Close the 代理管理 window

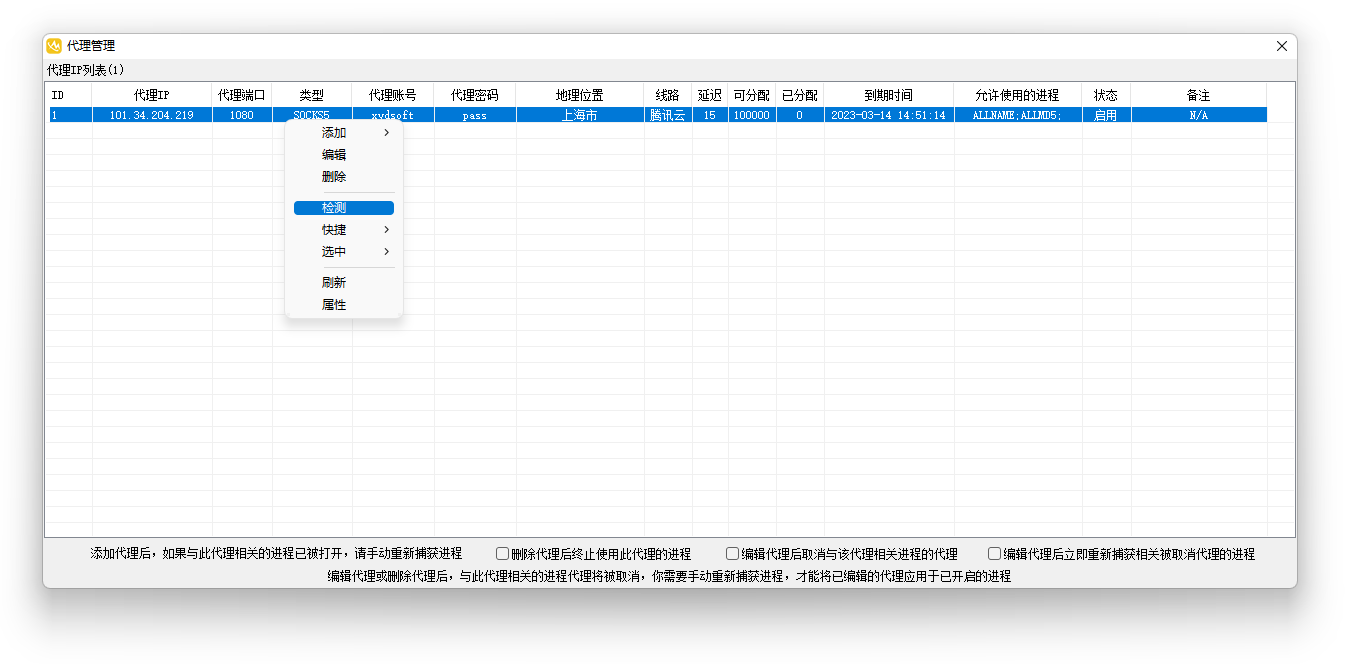[x=1281, y=46]
